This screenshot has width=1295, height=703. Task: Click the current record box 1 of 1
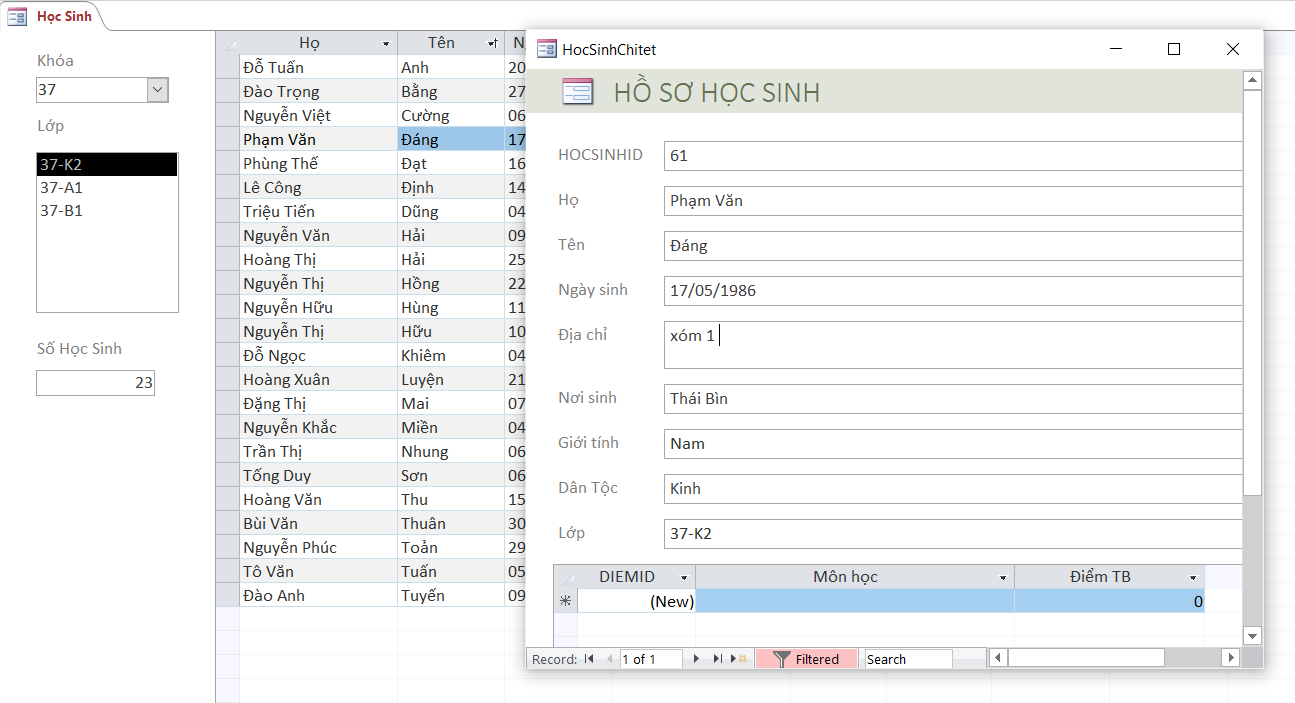pyautogui.click(x=651, y=659)
